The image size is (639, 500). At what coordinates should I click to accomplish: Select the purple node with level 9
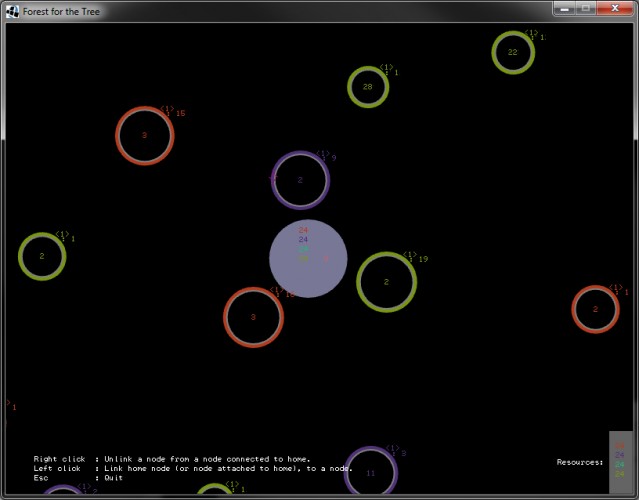coord(300,180)
